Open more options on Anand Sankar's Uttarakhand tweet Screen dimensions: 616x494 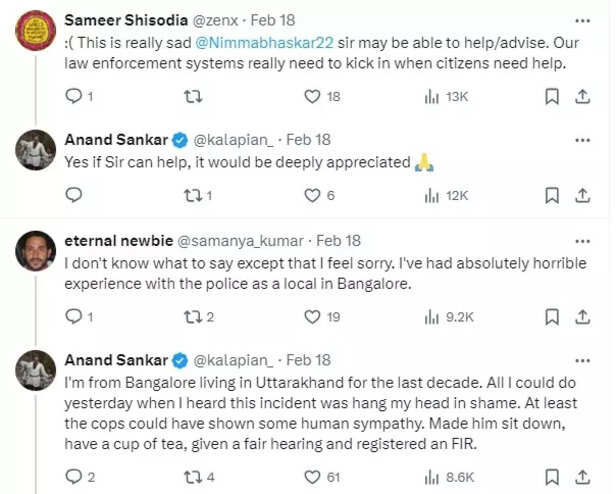point(582,359)
